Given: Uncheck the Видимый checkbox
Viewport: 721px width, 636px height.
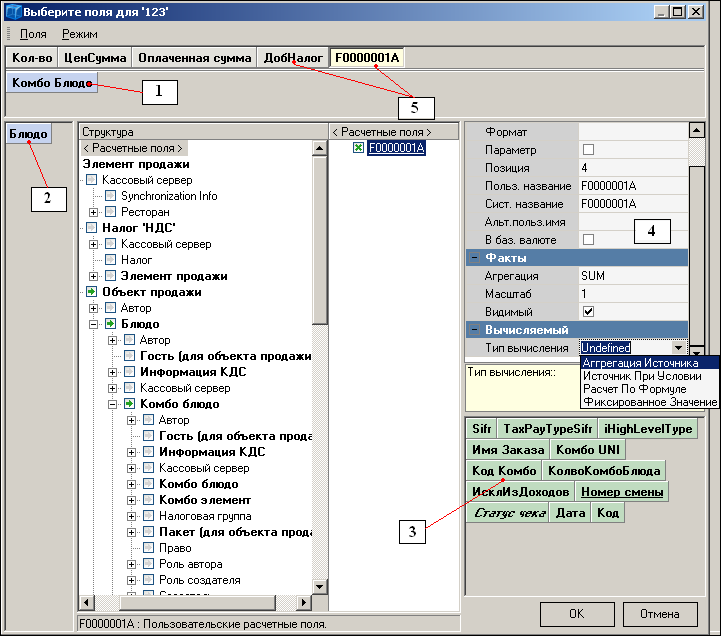Looking at the screenshot, I should 588,312.
